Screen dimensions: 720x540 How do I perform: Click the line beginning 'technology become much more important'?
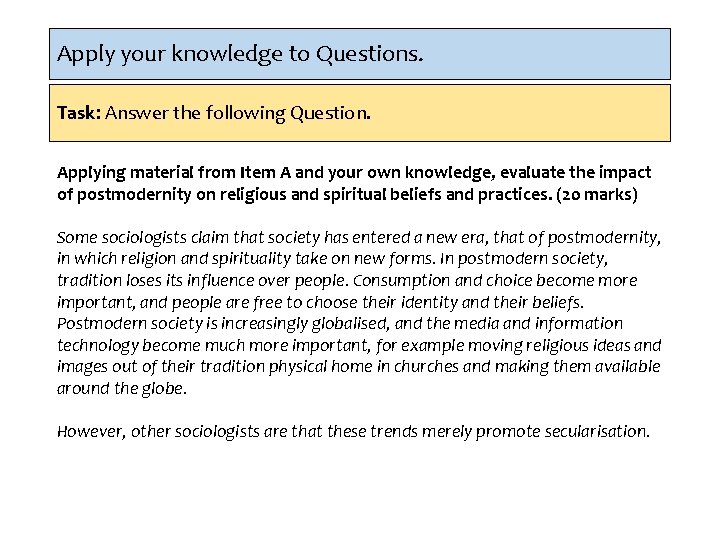pyautogui.click(x=359, y=345)
